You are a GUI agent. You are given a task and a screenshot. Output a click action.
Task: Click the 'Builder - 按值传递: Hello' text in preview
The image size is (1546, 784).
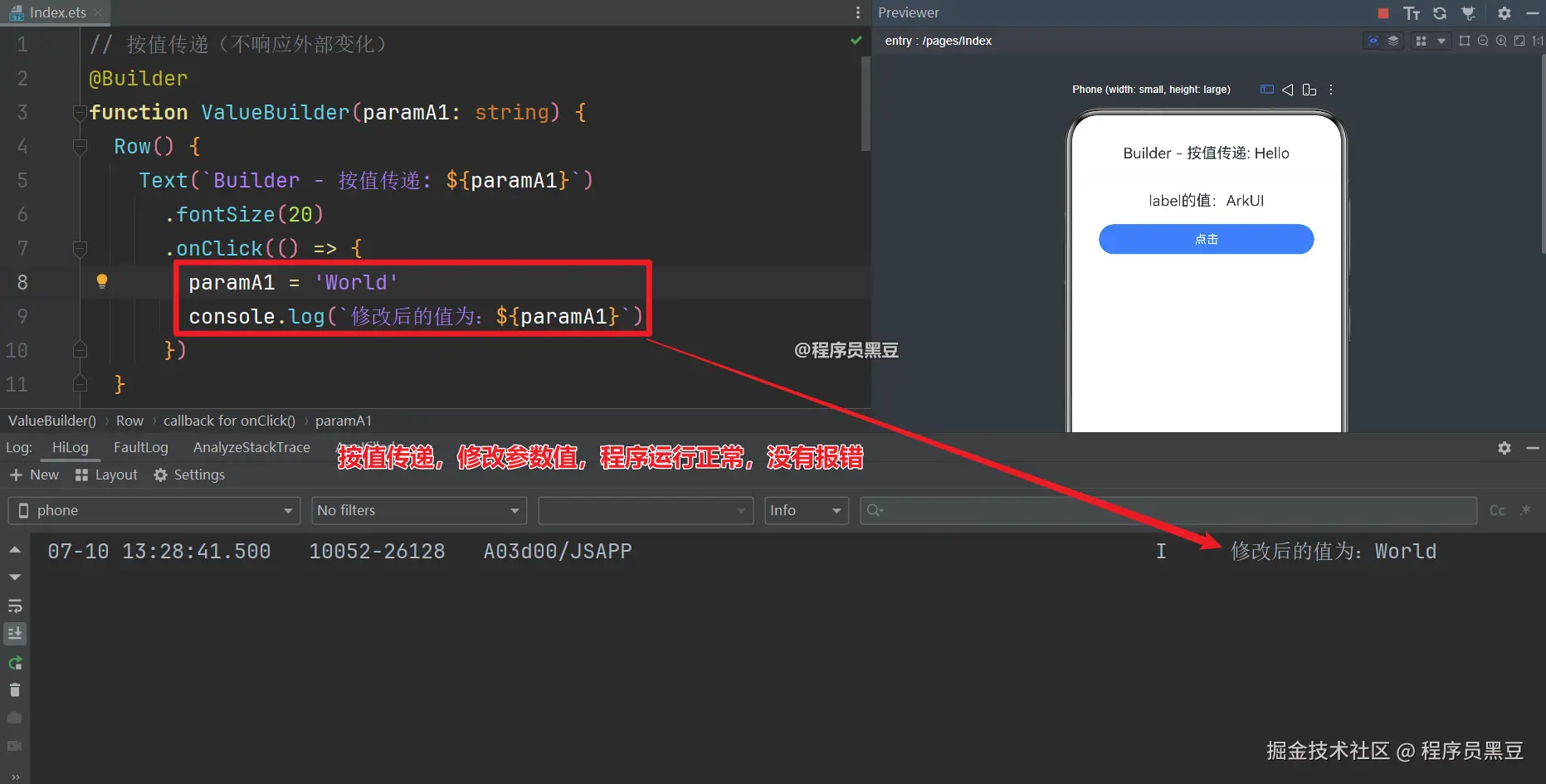tap(1206, 153)
